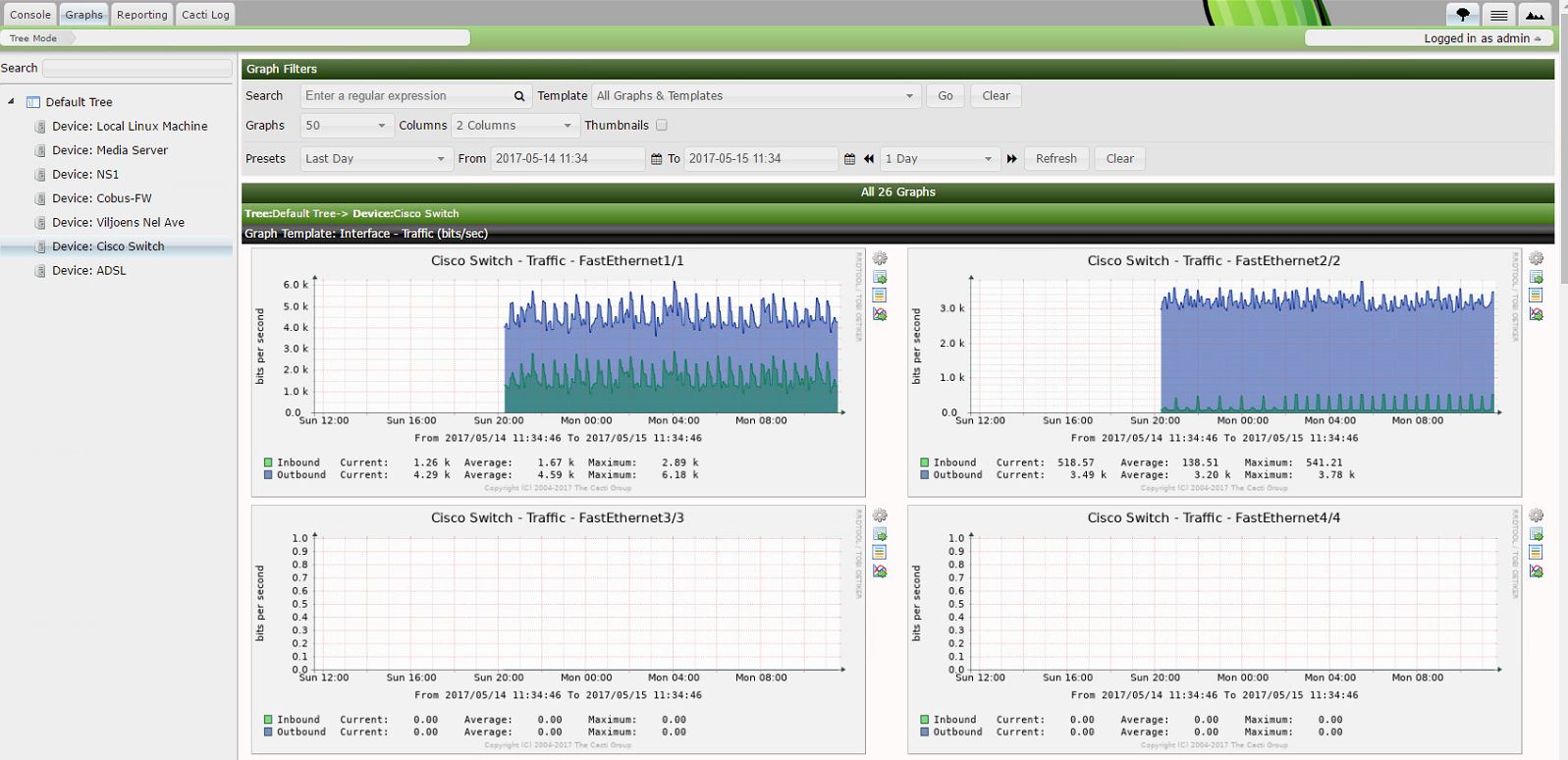The height and width of the screenshot is (760, 1568).
Task: Click list view icon beside FastEthernet3/3 graph
Action: (x=880, y=553)
